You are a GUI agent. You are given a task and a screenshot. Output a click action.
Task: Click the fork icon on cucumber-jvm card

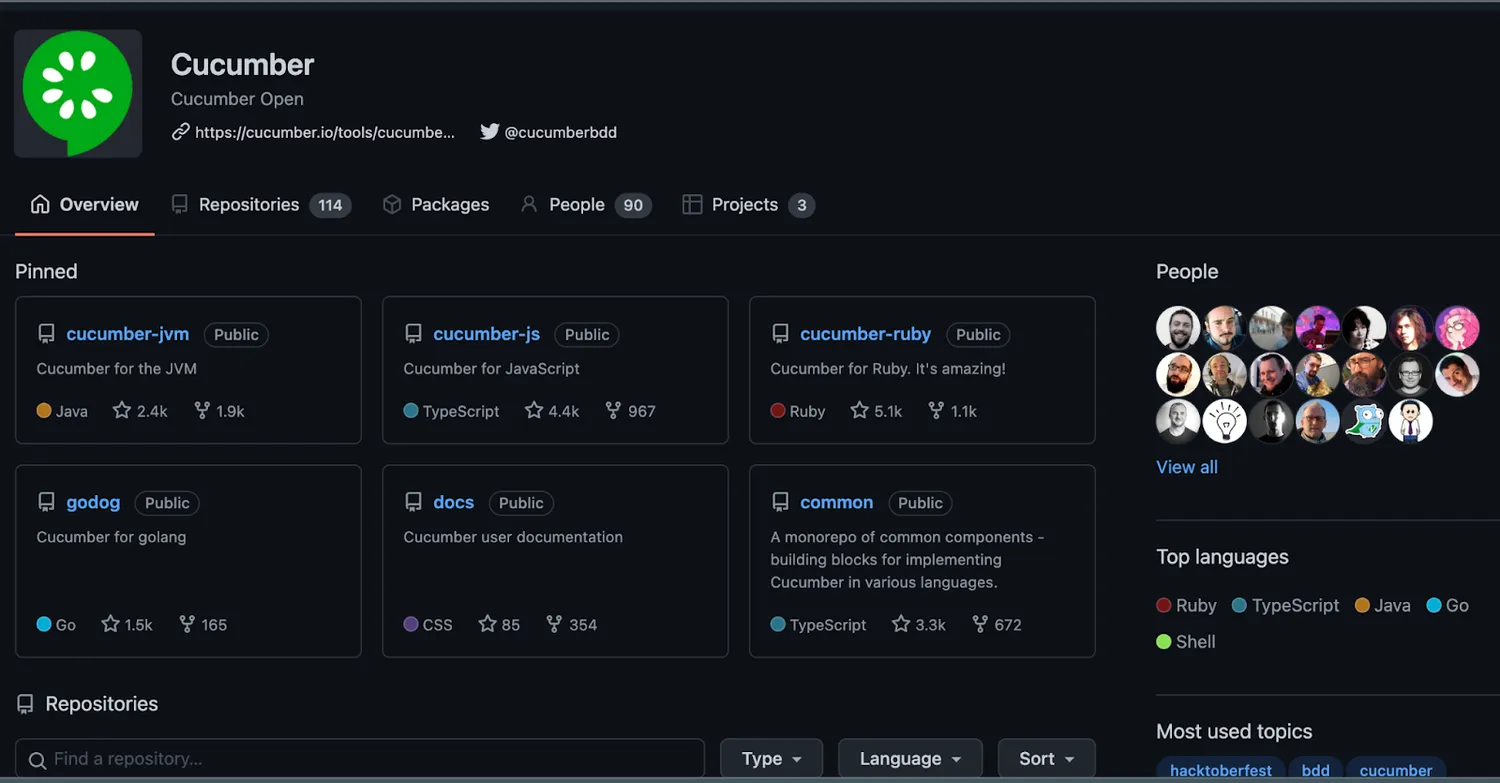pos(202,411)
